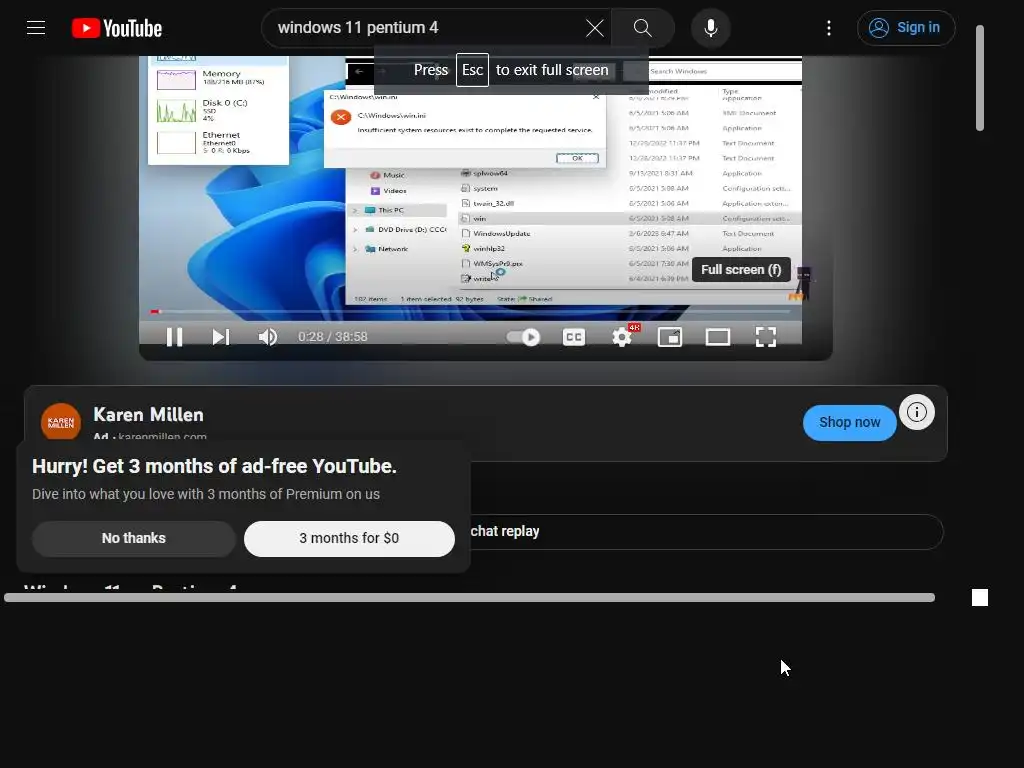Image resolution: width=1024 pixels, height=768 pixels.
Task: Enter full screen mode
Action: click(765, 337)
